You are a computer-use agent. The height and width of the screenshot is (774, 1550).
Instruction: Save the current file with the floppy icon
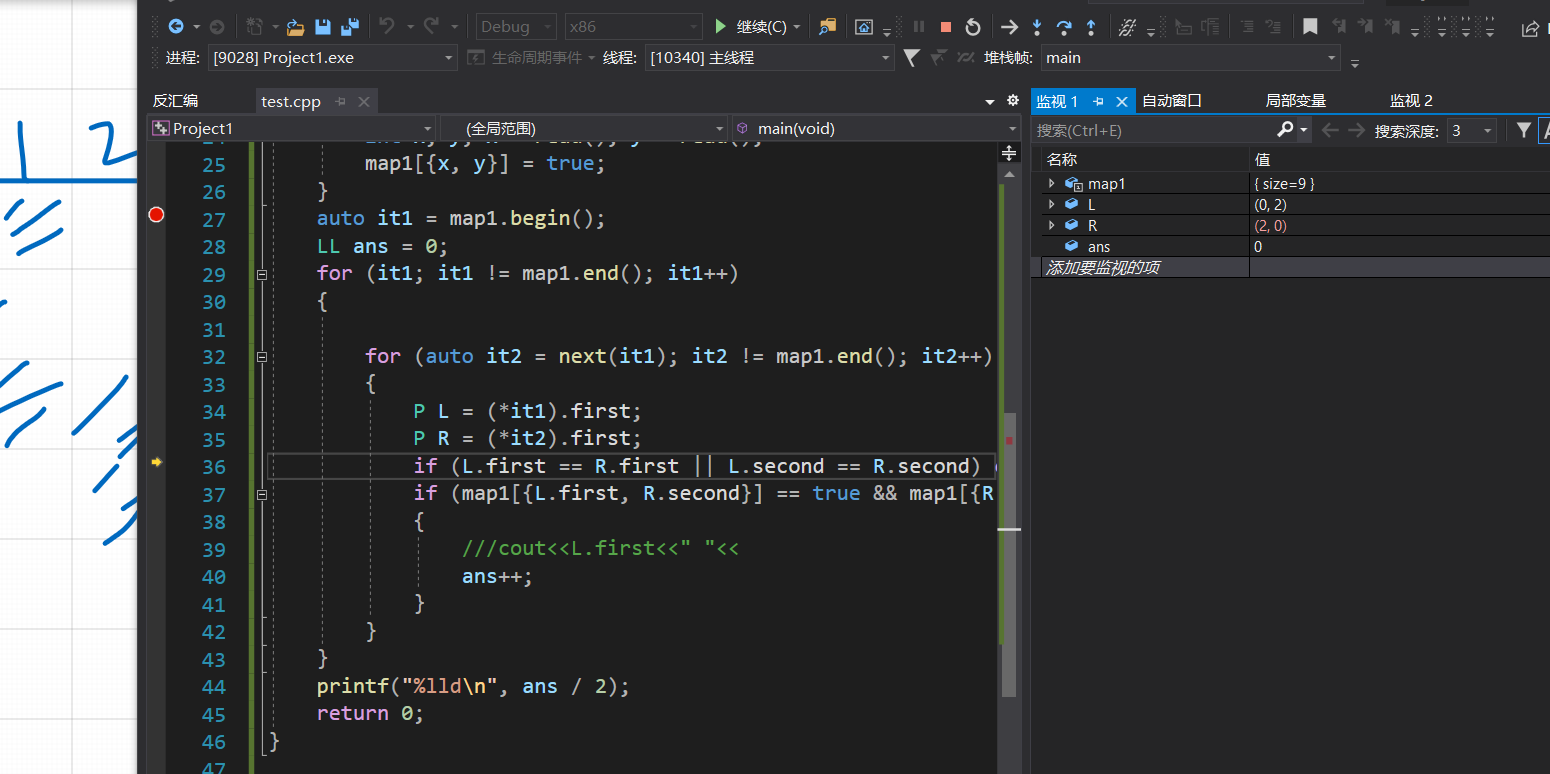point(323,27)
